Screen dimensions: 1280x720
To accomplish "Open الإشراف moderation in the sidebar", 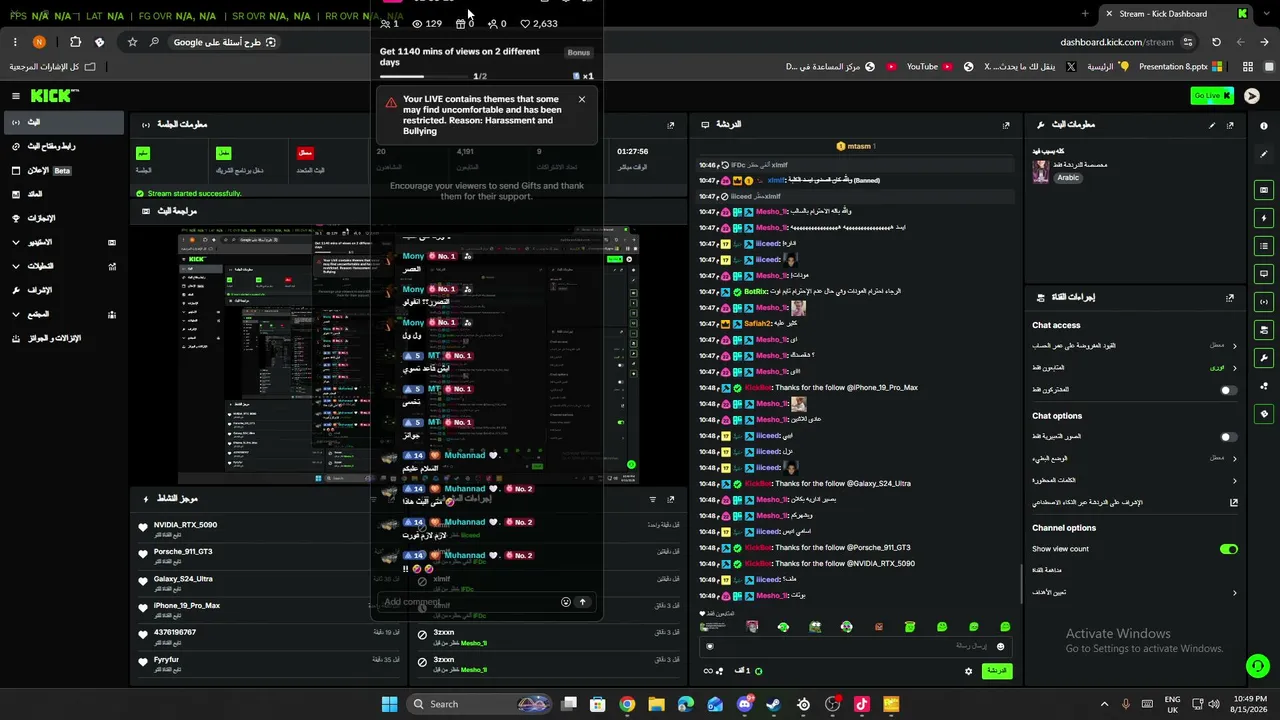I will pyautogui.click(x=63, y=290).
